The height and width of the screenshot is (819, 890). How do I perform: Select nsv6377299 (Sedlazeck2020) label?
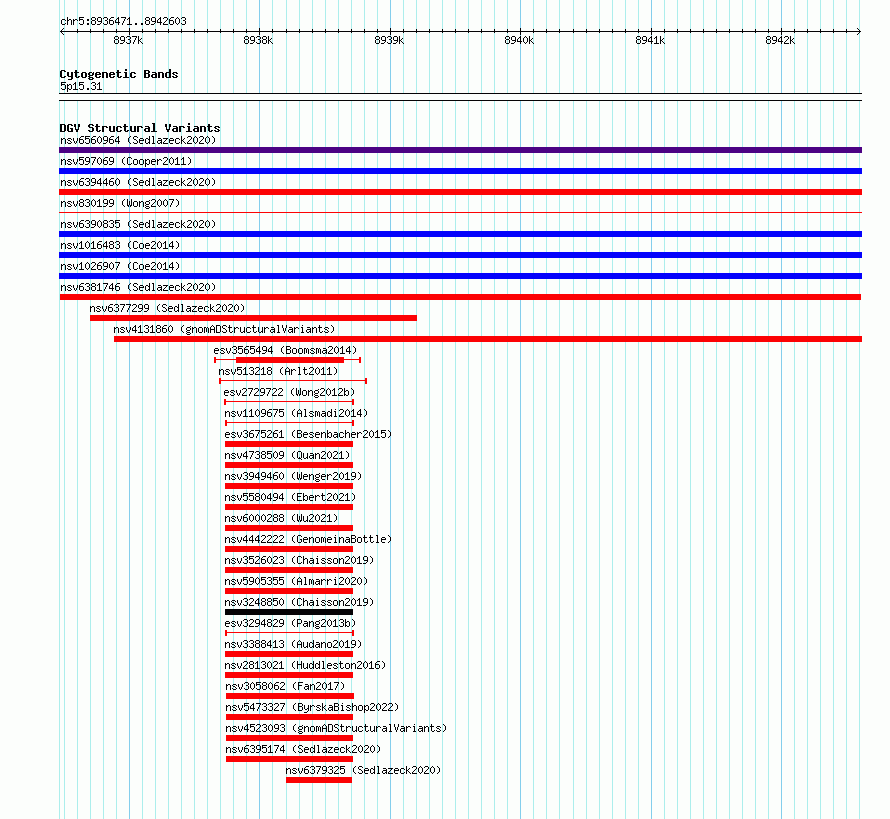(167, 308)
